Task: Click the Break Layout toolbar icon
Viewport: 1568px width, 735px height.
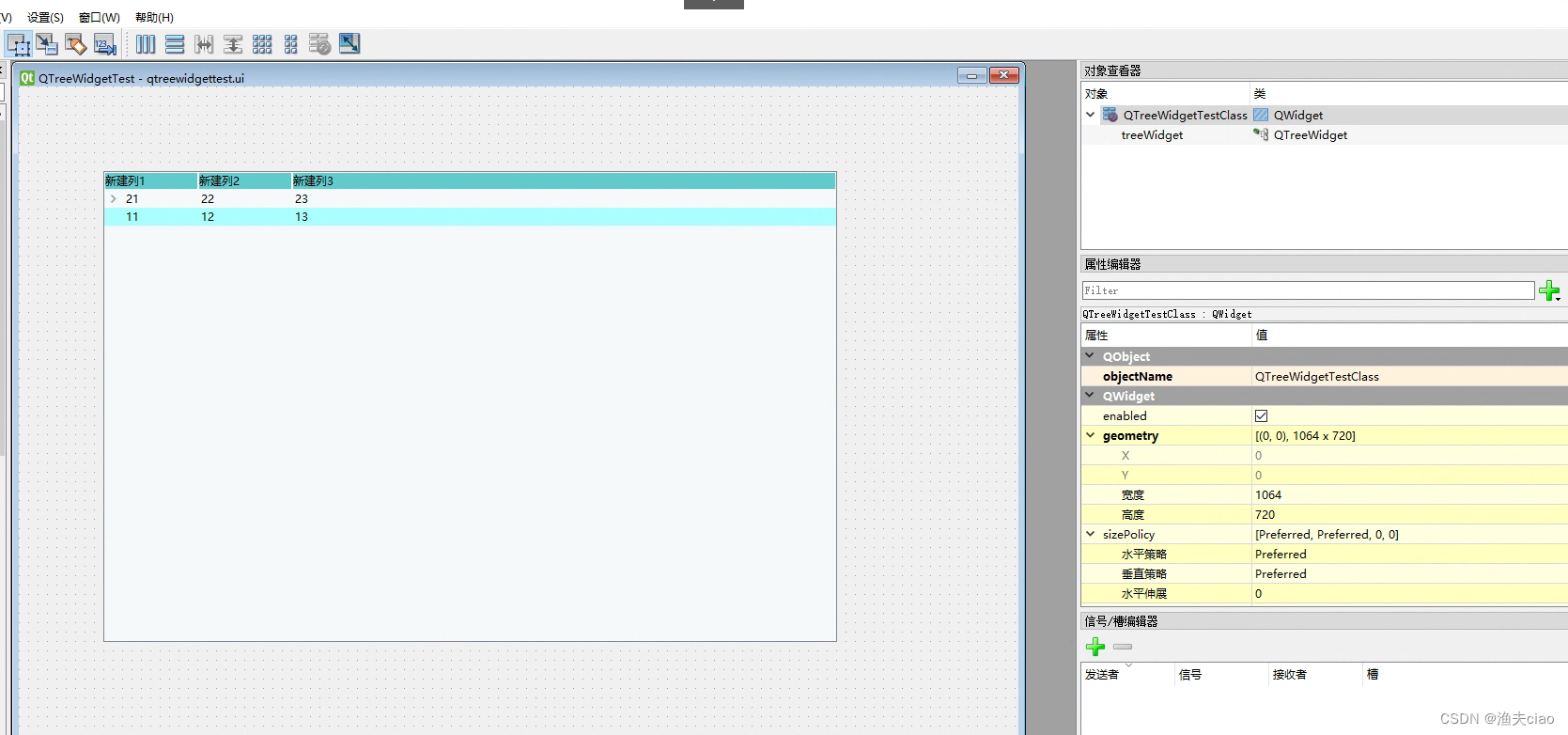Action: 320,44
